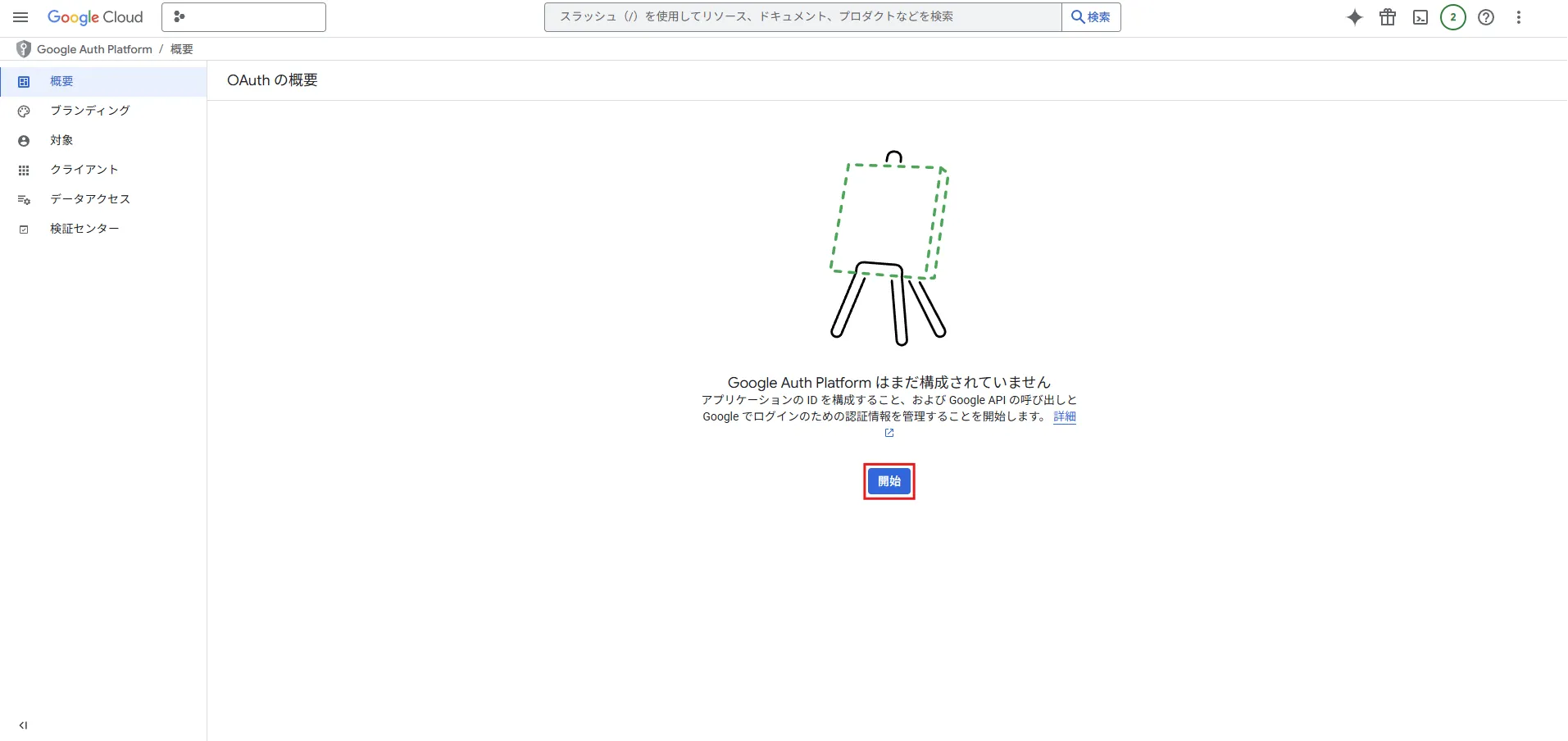
Task: Click the gift free trial icon
Action: [x=1388, y=17]
